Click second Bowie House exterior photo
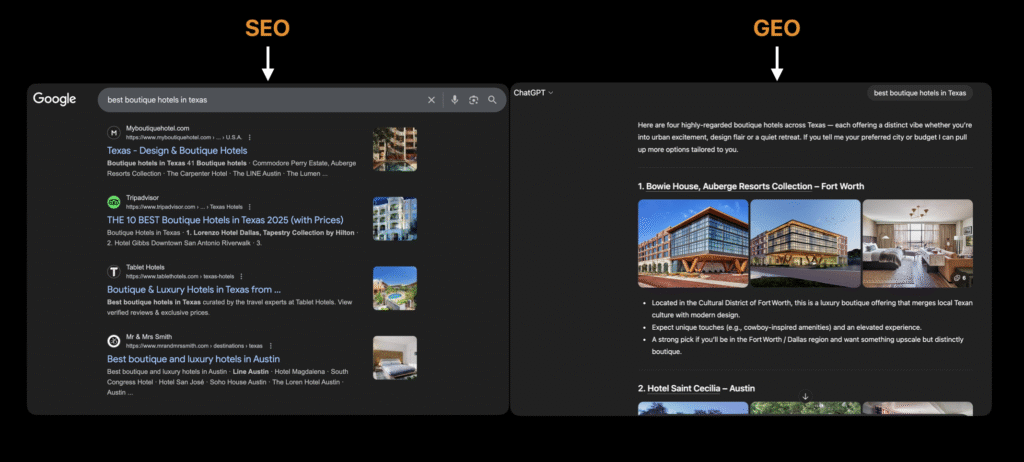Viewport: 1024px width, 462px height. tap(805, 244)
